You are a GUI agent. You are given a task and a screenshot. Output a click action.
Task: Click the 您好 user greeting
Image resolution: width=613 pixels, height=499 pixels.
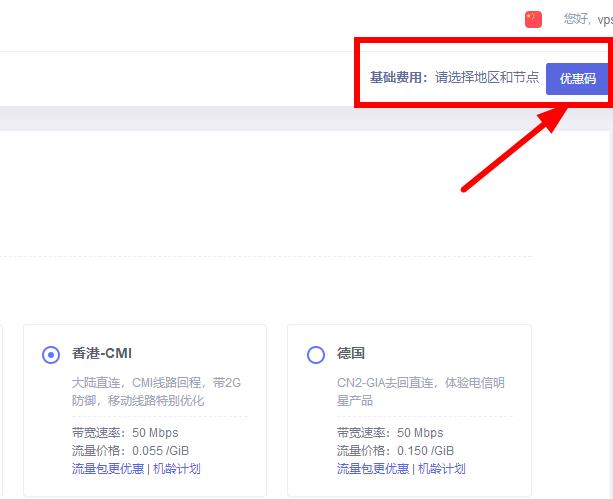coord(588,19)
